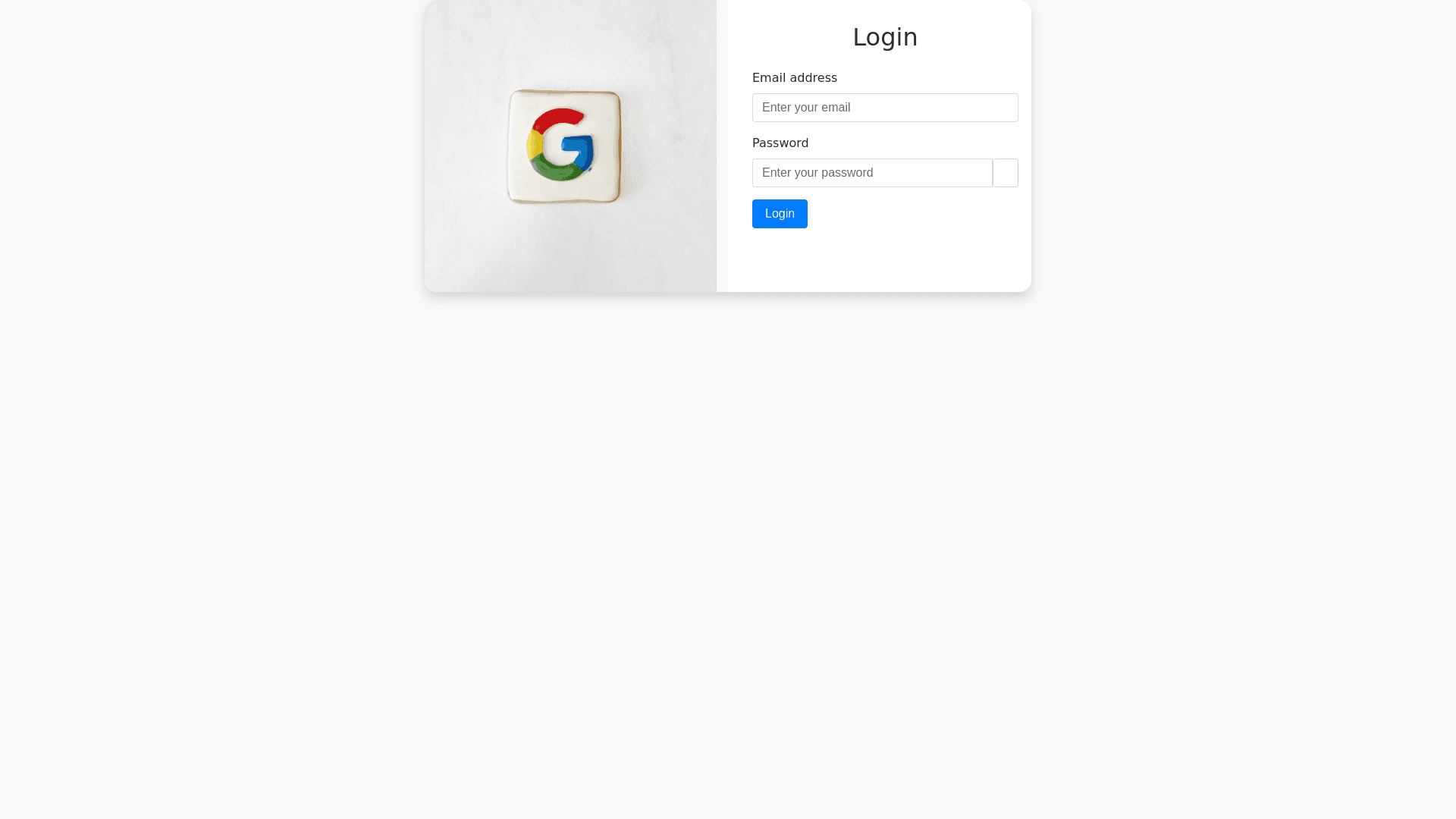Click the Email address label
The width and height of the screenshot is (1456, 819).
(795, 78)
